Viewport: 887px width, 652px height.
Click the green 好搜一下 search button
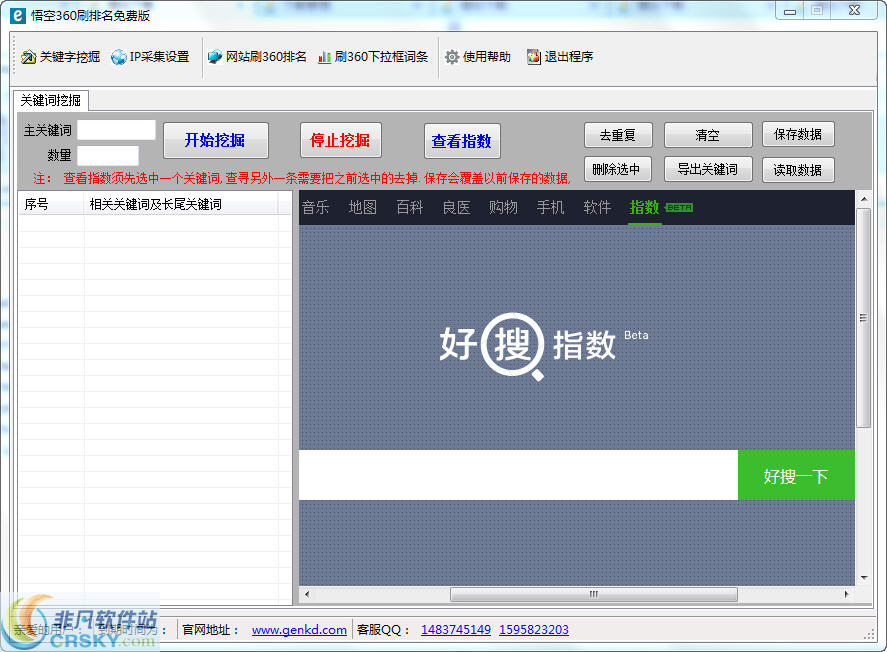[x=796, y=476]
